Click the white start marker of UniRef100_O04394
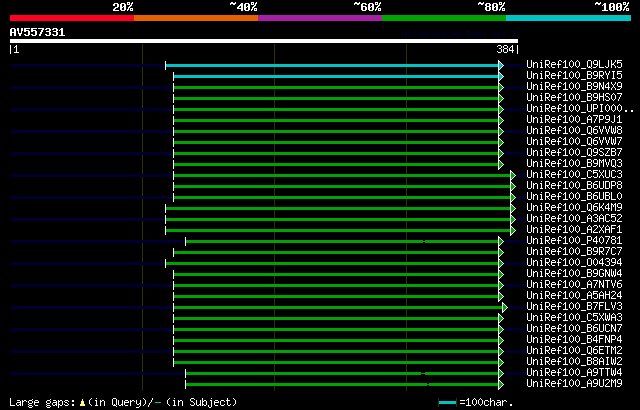This screenshot has width=640, height=410. (x=166, y=264)
